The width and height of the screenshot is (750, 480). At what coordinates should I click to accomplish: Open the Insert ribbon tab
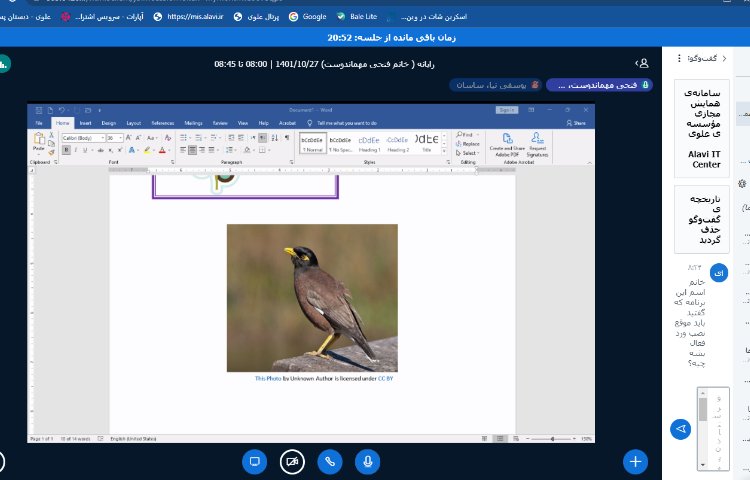tap(85, 122)
